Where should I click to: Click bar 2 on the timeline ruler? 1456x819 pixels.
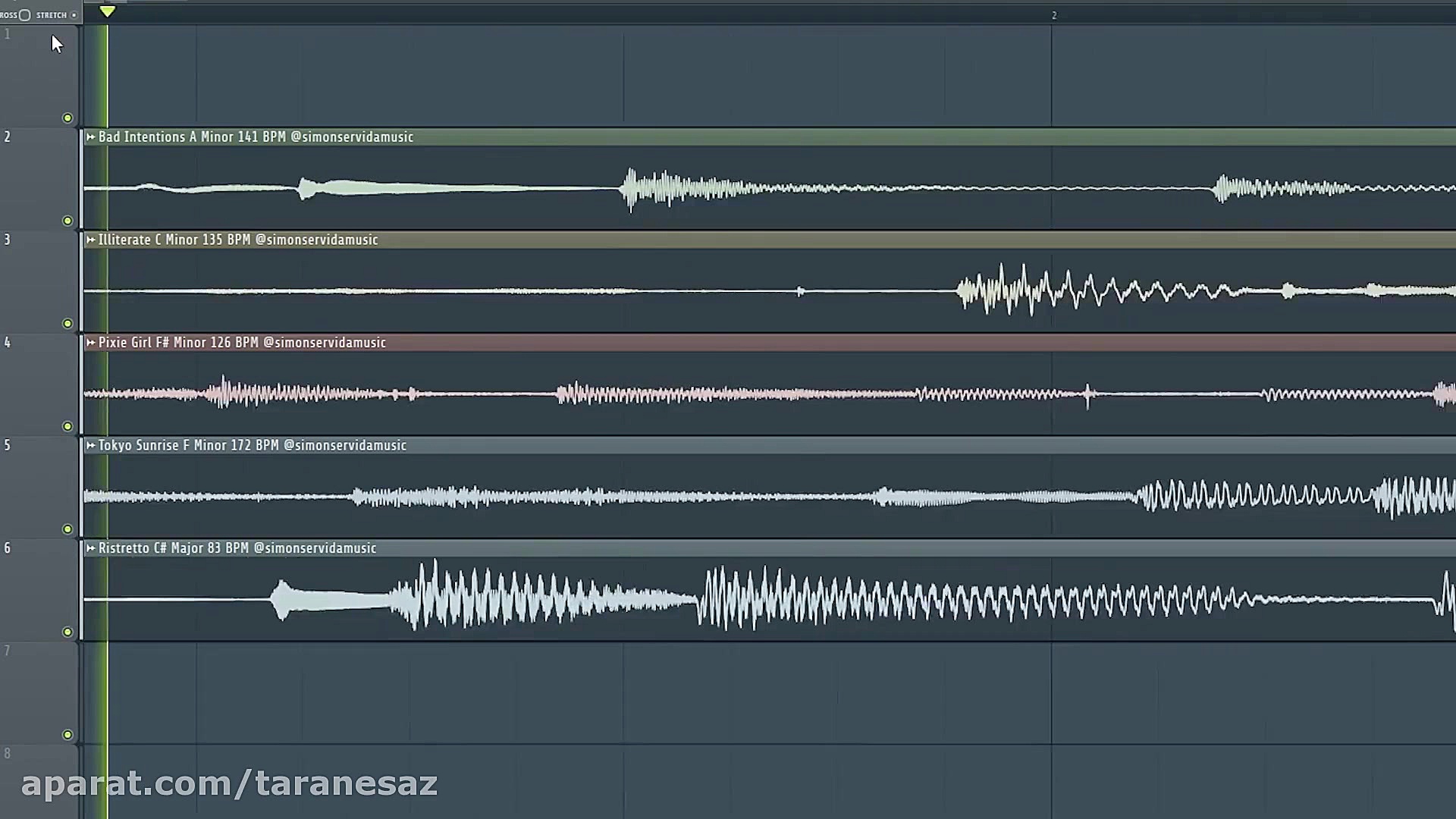1053,15
